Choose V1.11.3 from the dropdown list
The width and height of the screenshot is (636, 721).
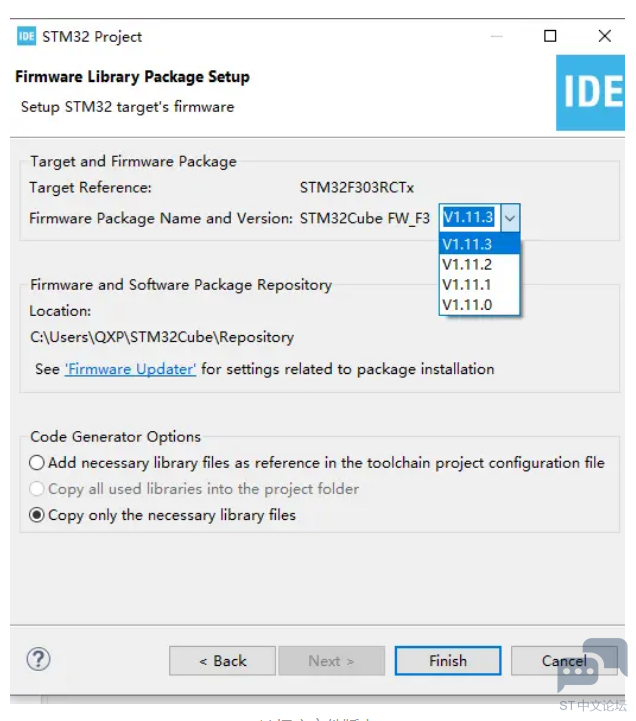pyautogui.click(x=480, y=244)
